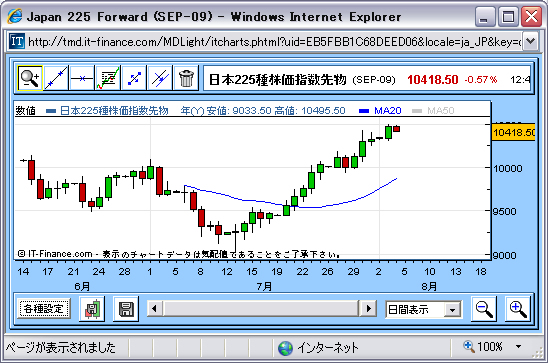Open the address bar dropdown arrow
This screenshot has height=363, width=548.
pos(531,42)
